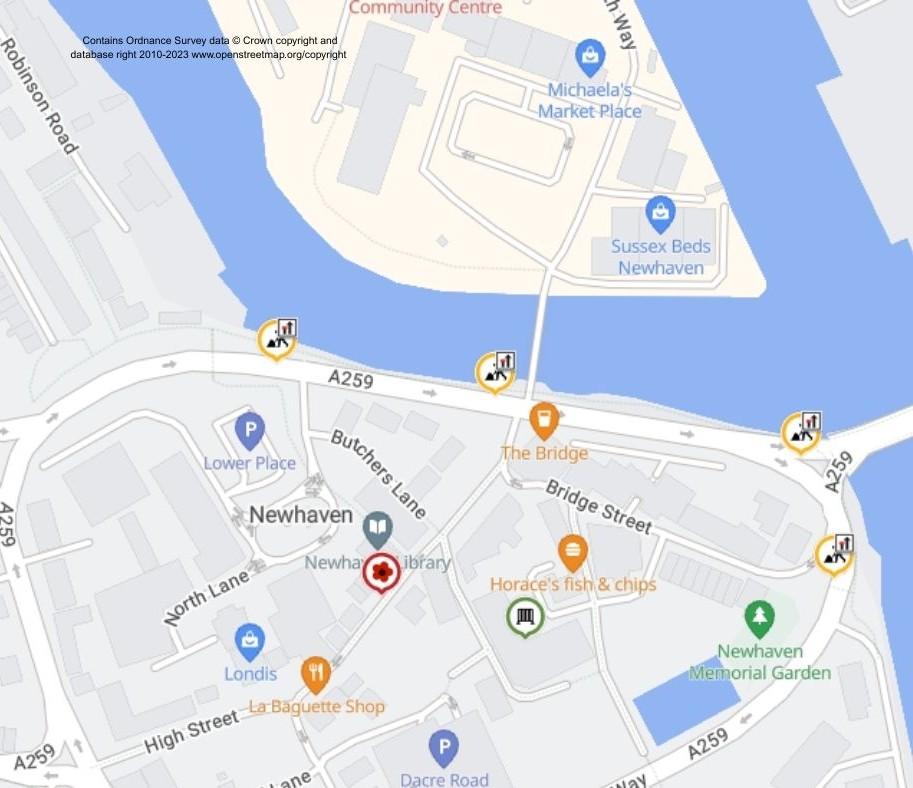Click roadworks marker nearest Robinson Road

pyautogui.click(x=278, y=340)
